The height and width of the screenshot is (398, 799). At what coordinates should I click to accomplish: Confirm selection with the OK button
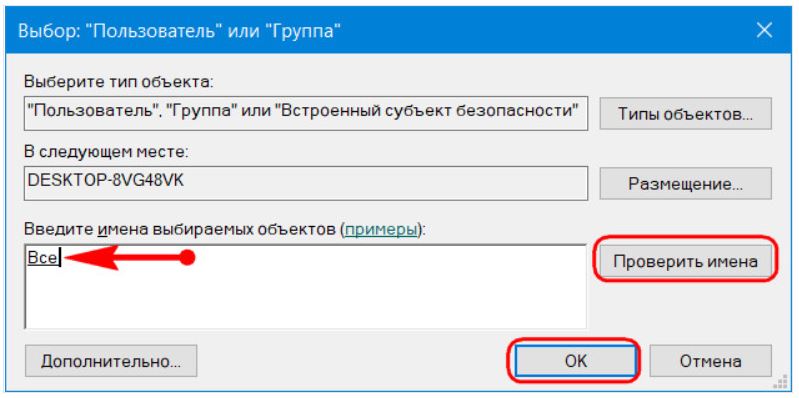pyautogui.click(x=576, y=361)
